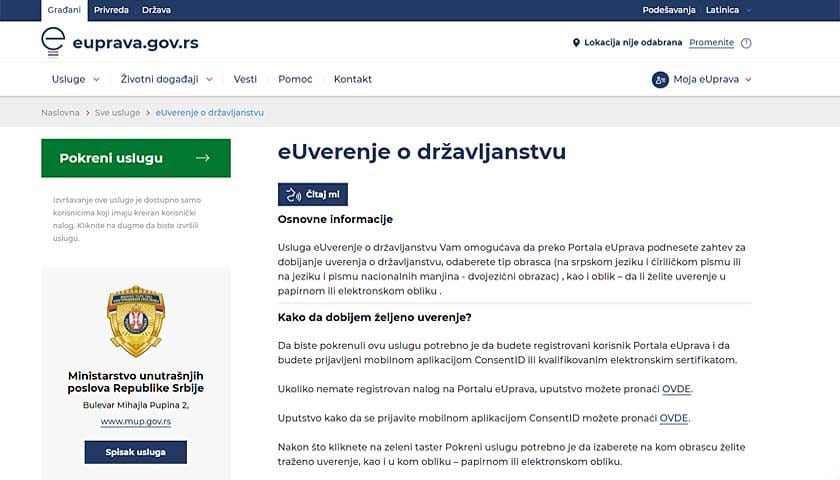Click the location pin icon

click(x=576, y=42)
